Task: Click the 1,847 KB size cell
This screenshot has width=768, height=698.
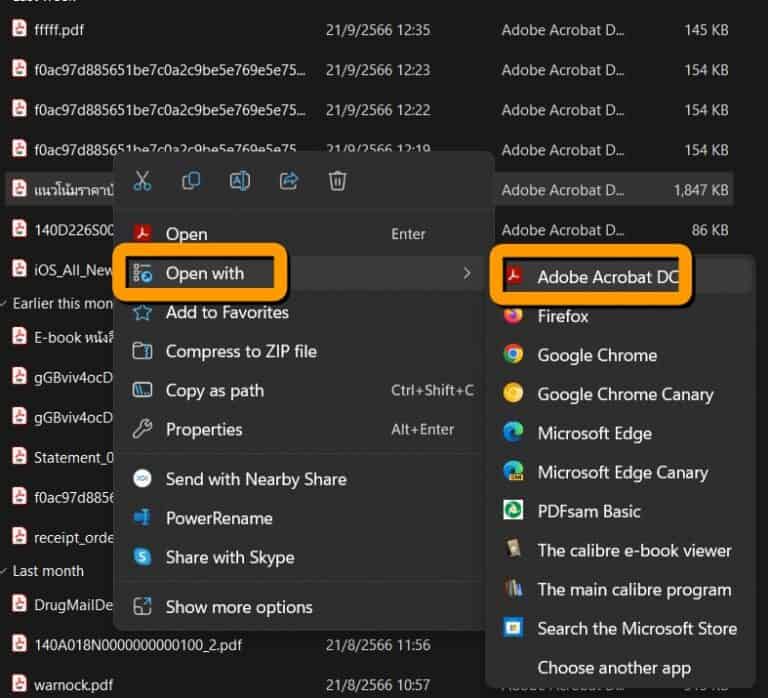Action: tap(700, 190)
